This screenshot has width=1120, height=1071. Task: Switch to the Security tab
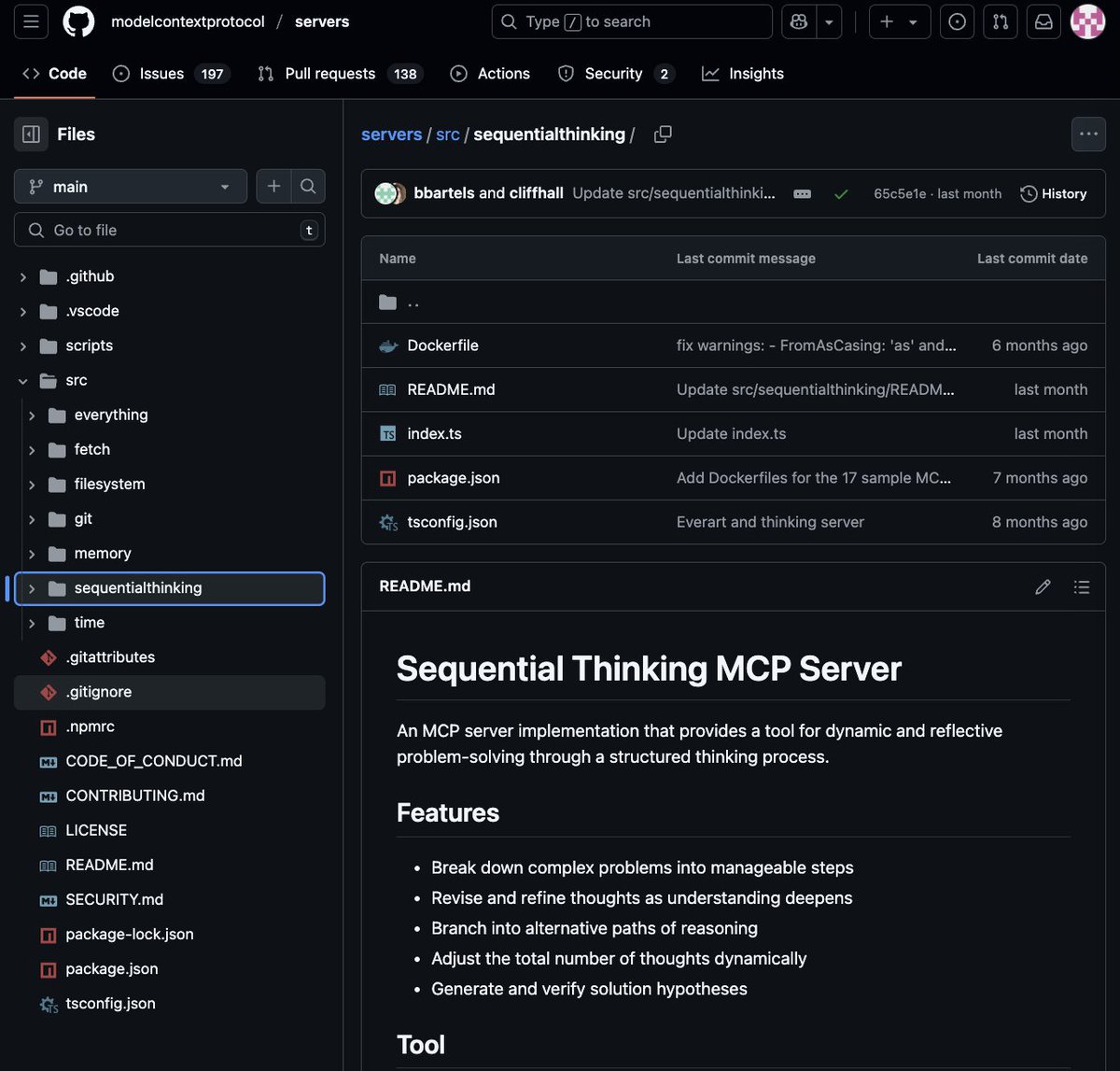pyautogui.click(x=616, y=74)
